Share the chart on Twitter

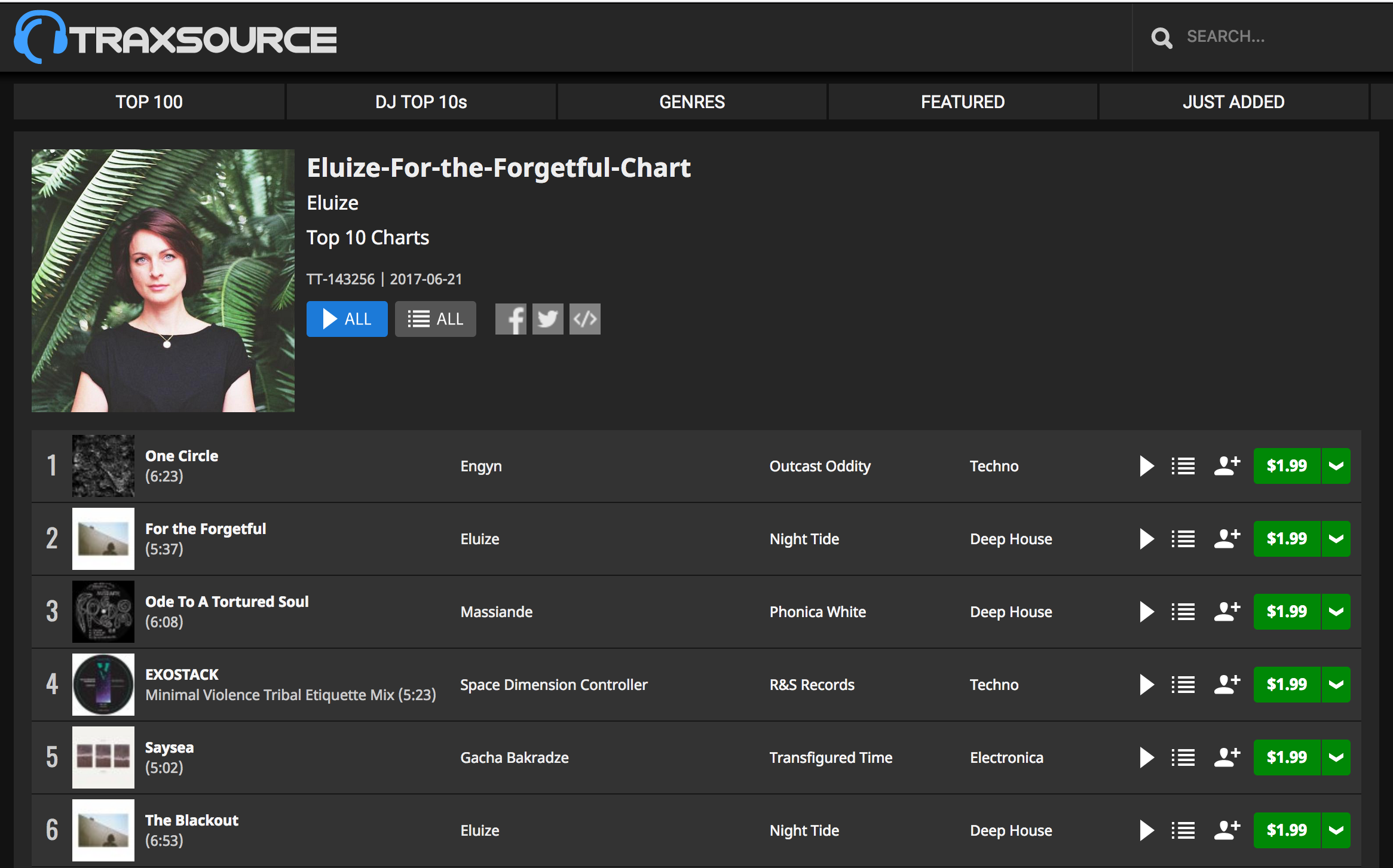547,319
